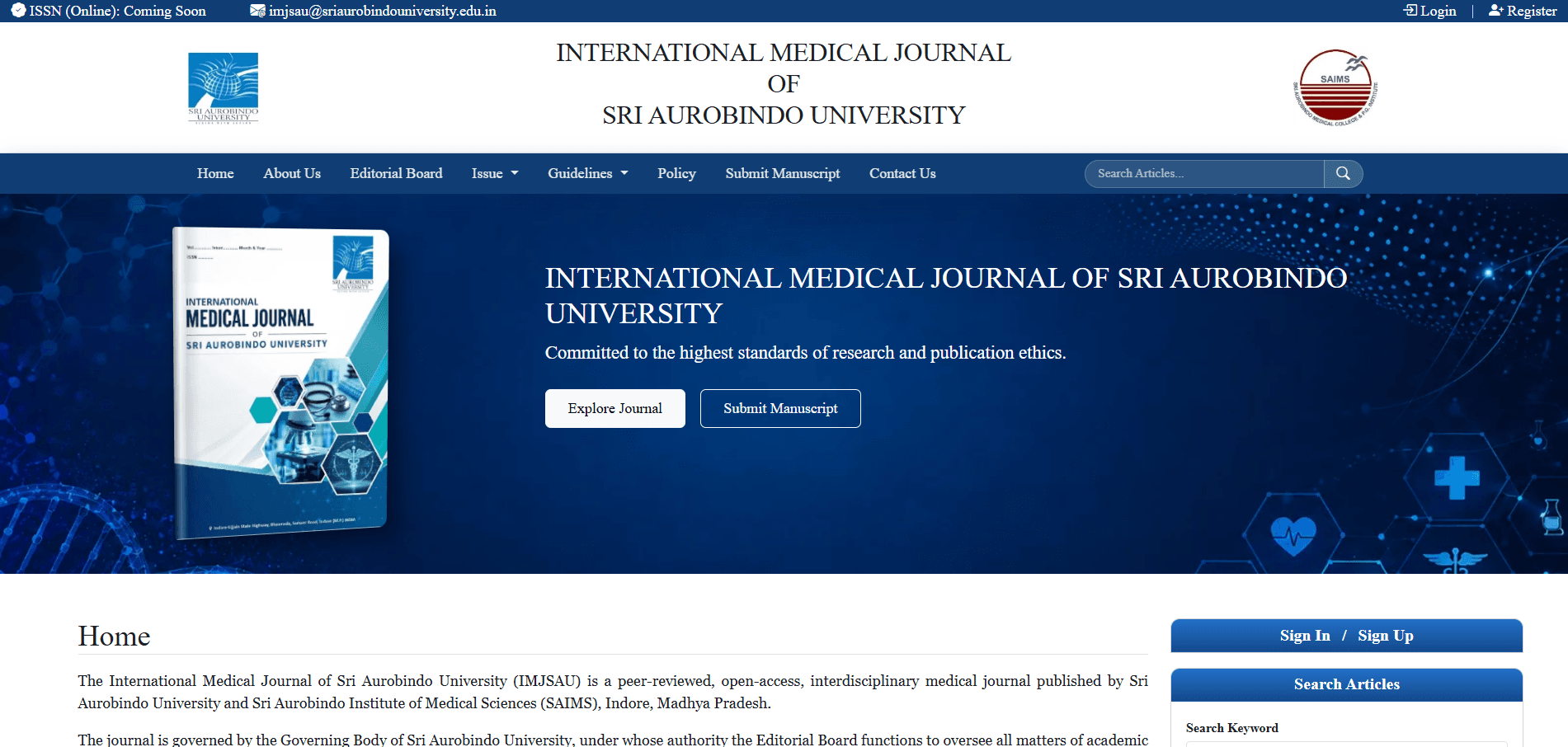Click the Register user icon

[1496, 11]
